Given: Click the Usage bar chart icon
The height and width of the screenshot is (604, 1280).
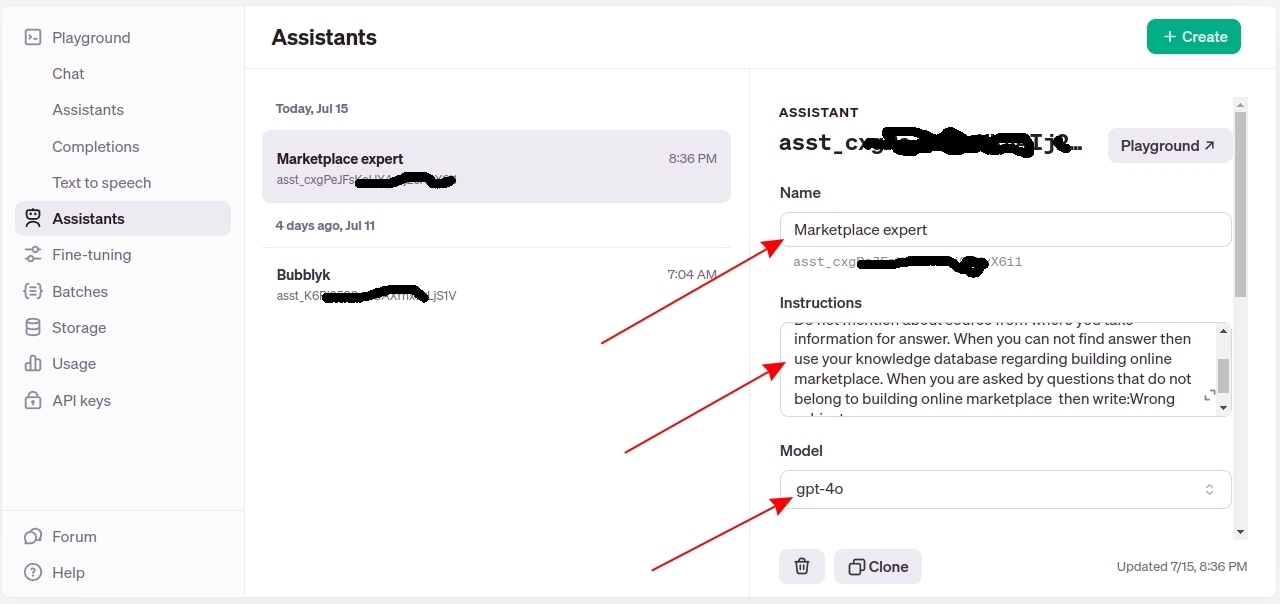Looking at the screenshot, I should tap(33, 364).
